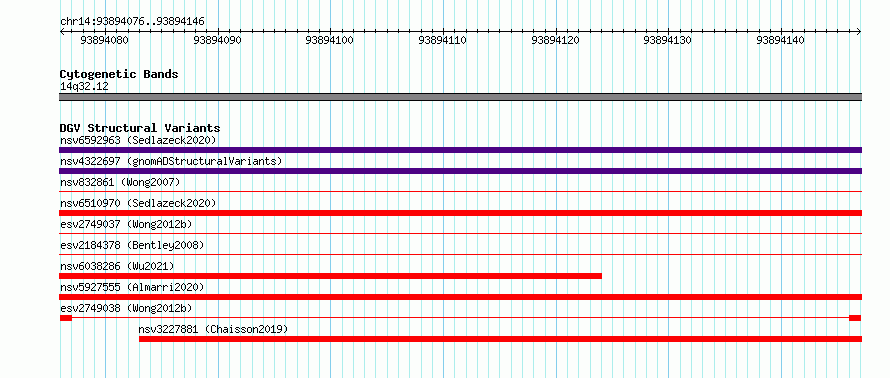Click the chr14:93894076..93894146 region label
The height and width of the screenshot is (378, 890).
pos(132,22)
